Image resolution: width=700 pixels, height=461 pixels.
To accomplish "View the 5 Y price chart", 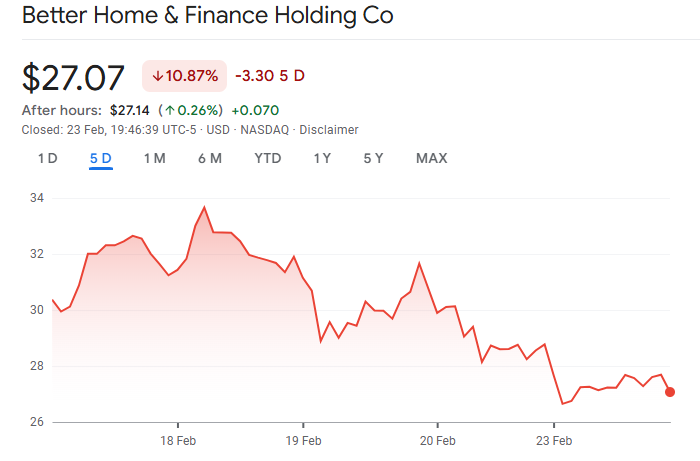I will click(x=373, y=158).
